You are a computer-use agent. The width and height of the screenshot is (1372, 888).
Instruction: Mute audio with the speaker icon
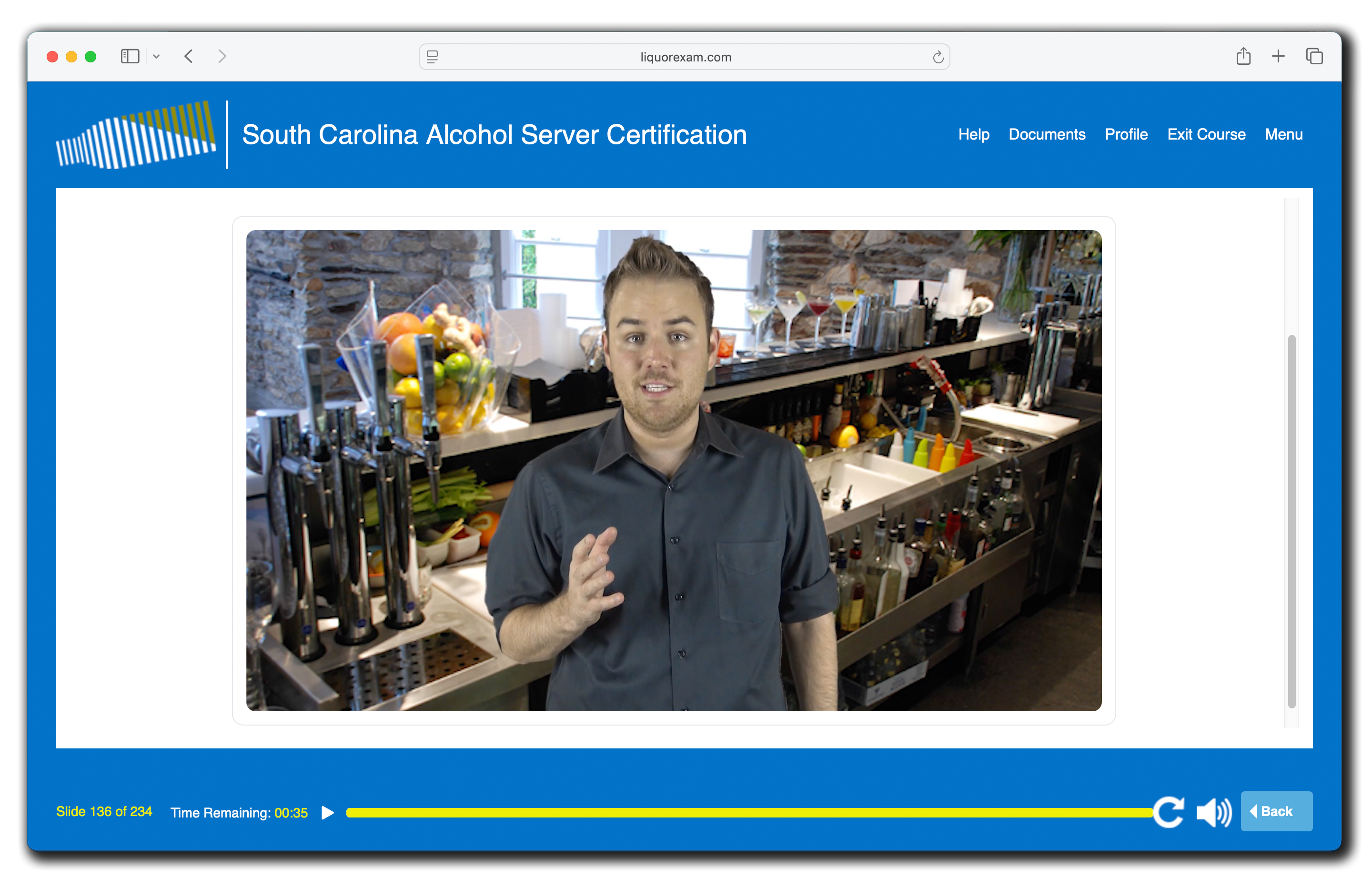pyautogui.click(x=1213, y=812)
